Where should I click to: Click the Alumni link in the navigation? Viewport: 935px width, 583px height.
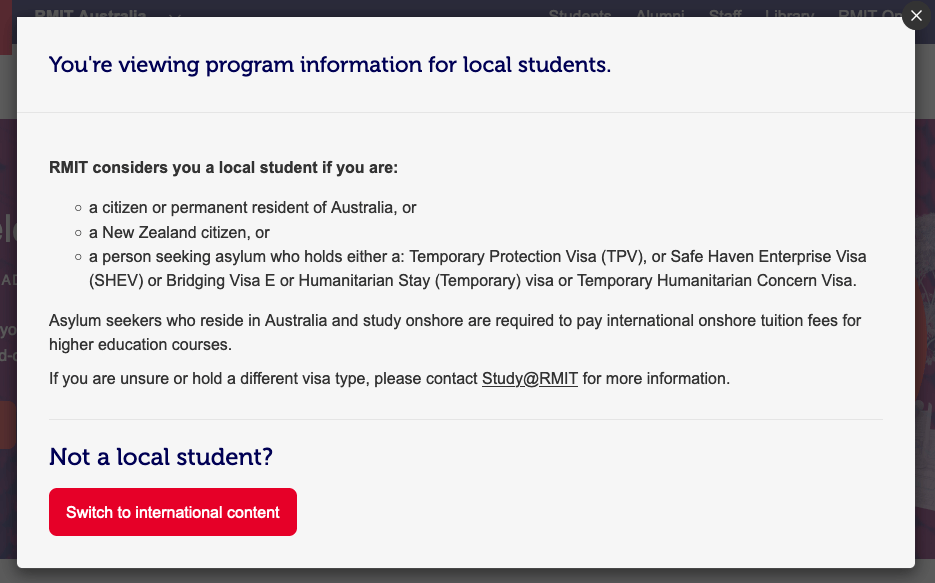[x=660, y=15]
